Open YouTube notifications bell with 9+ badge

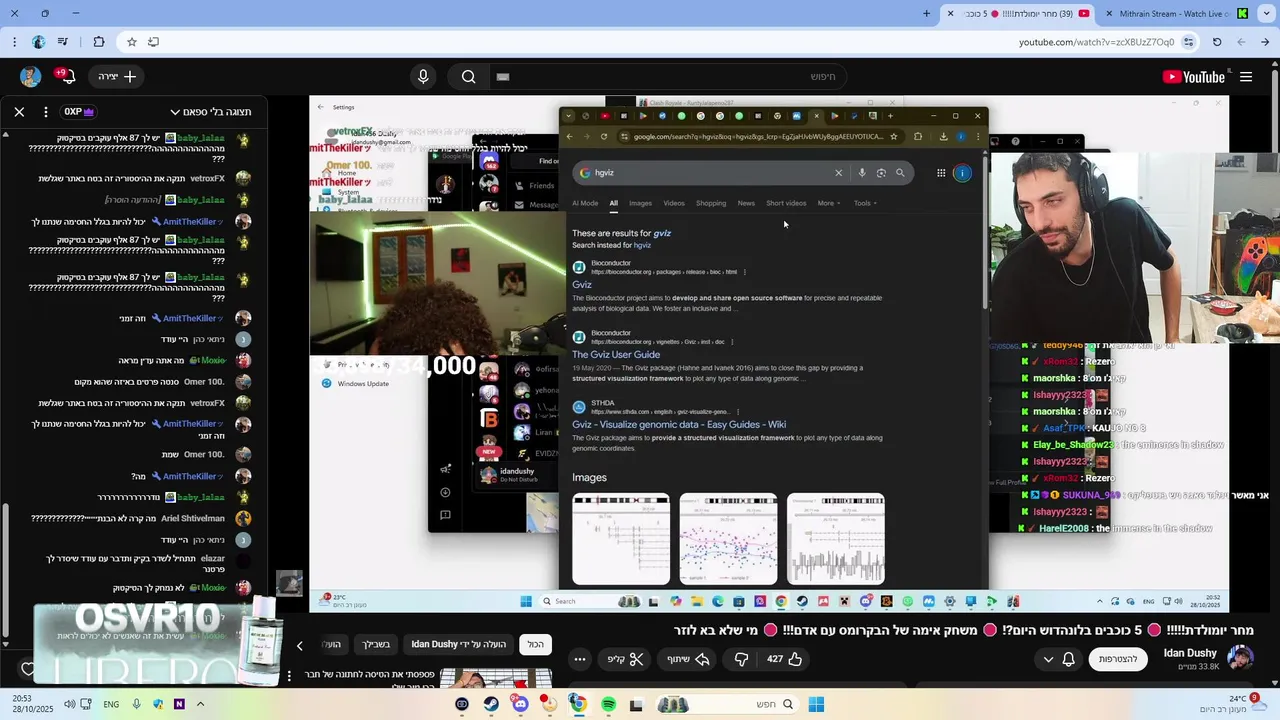68,77
